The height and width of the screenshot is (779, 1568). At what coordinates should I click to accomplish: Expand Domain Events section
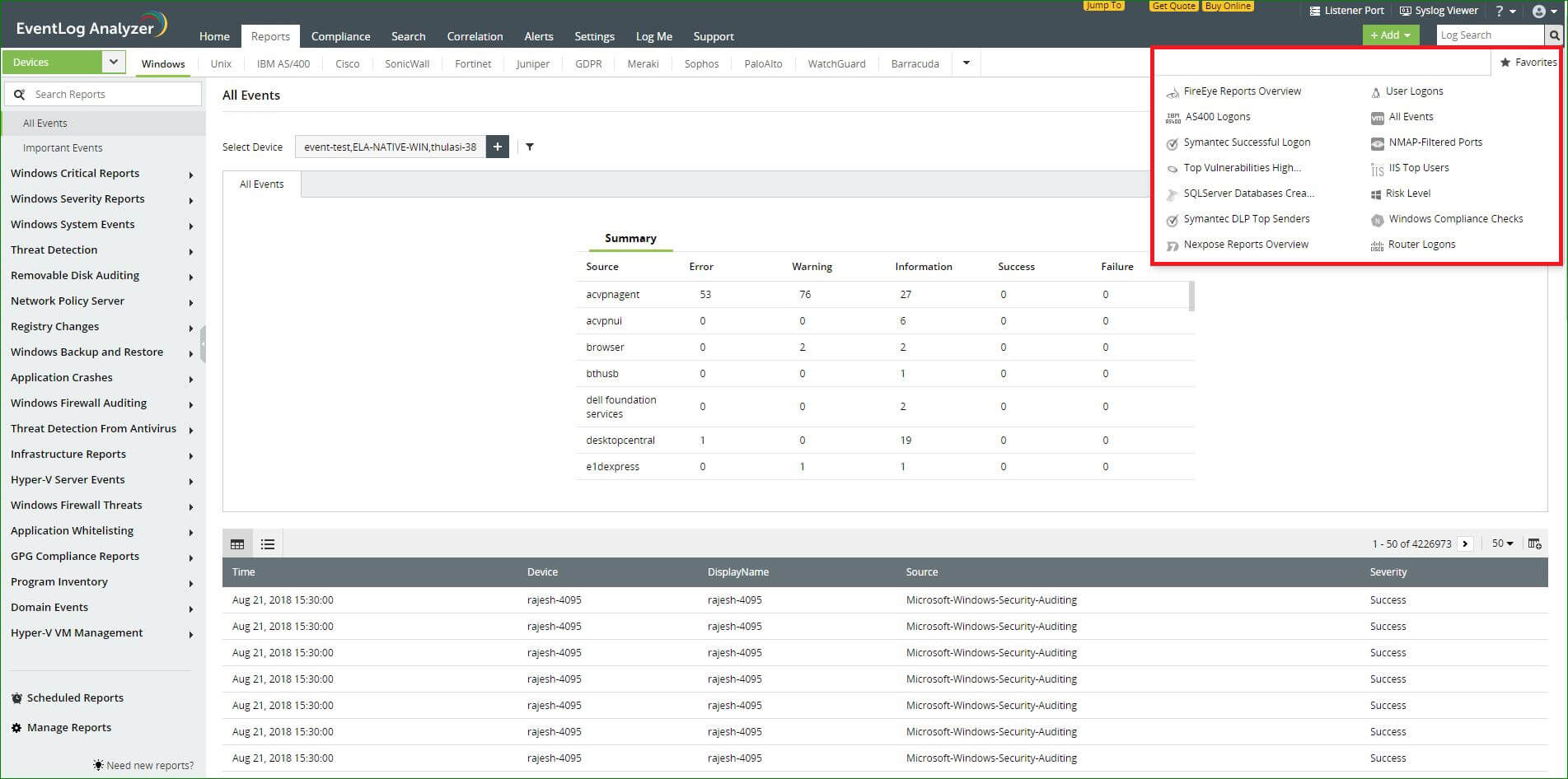190,609
